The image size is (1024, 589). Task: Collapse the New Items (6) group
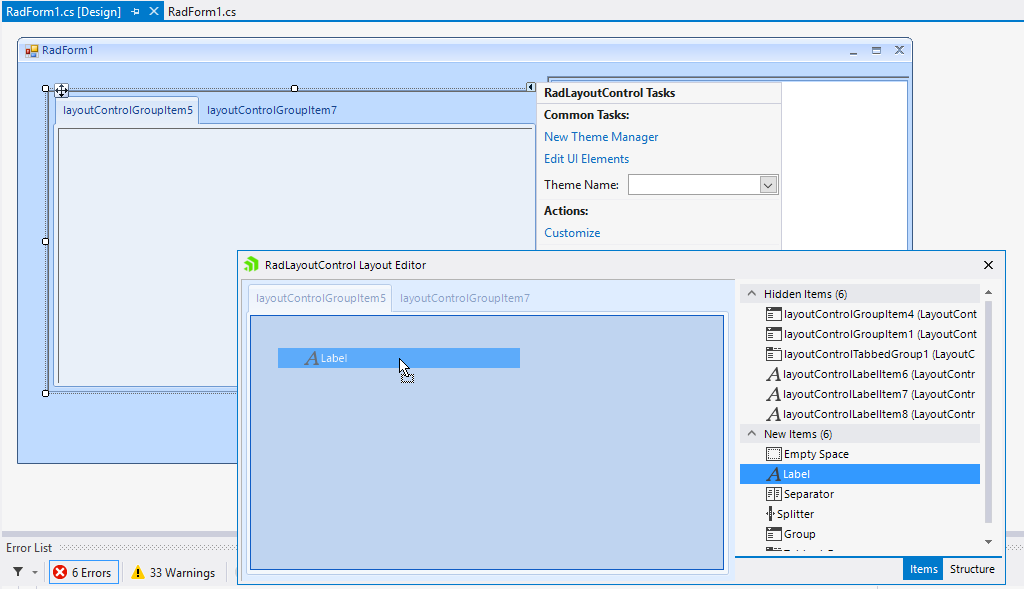[x=752, y=434]
